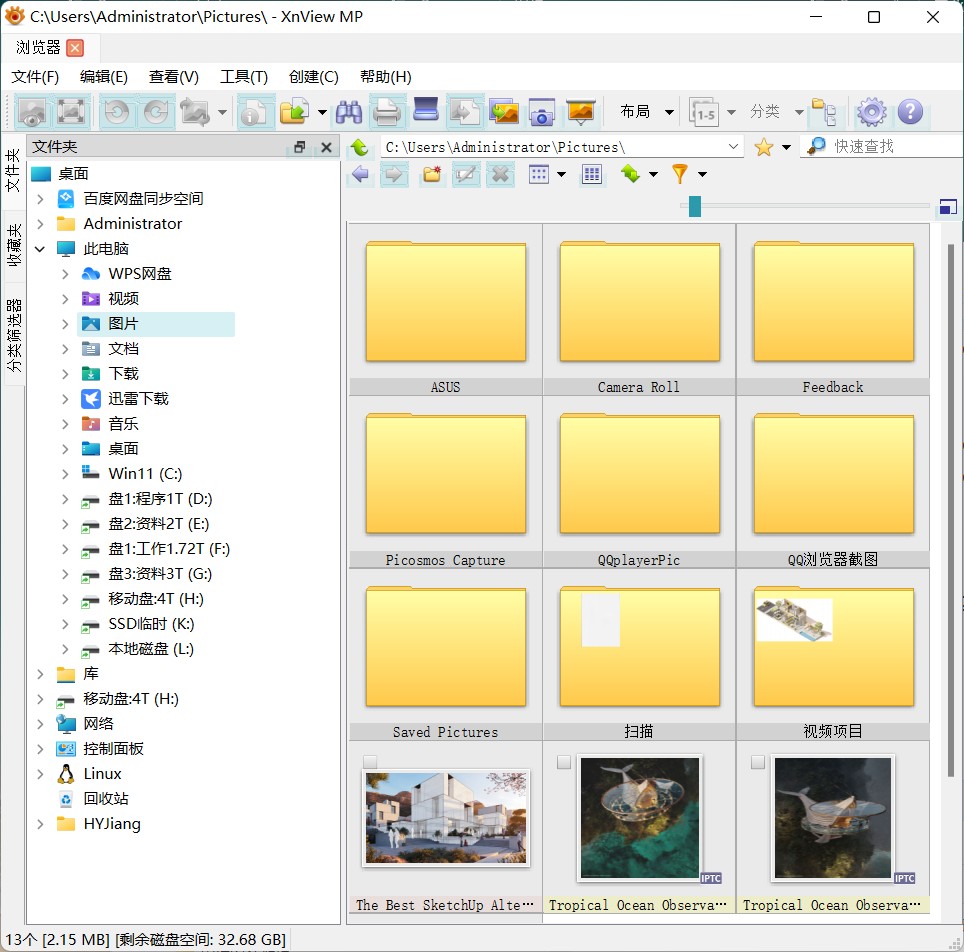
Task: Adjust the thumbnail size slider handle
Action: click(695, 207)
